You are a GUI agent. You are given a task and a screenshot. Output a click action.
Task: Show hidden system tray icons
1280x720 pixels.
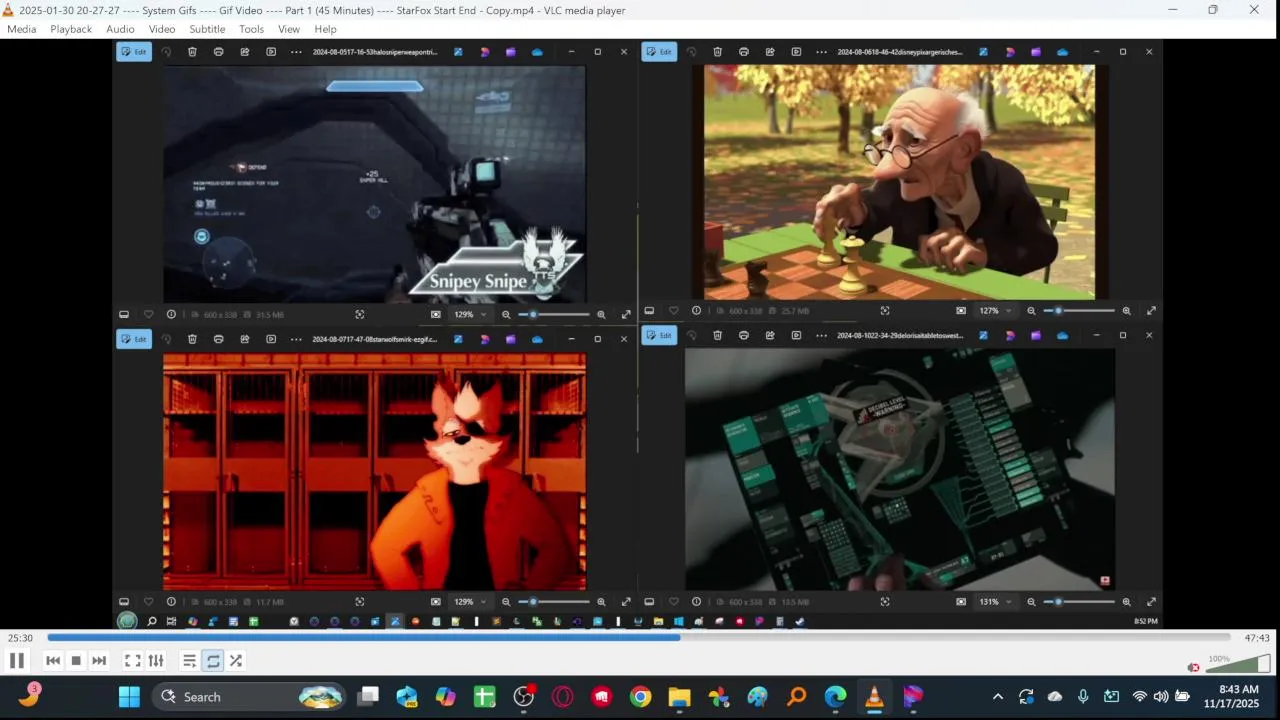(997, 697)
